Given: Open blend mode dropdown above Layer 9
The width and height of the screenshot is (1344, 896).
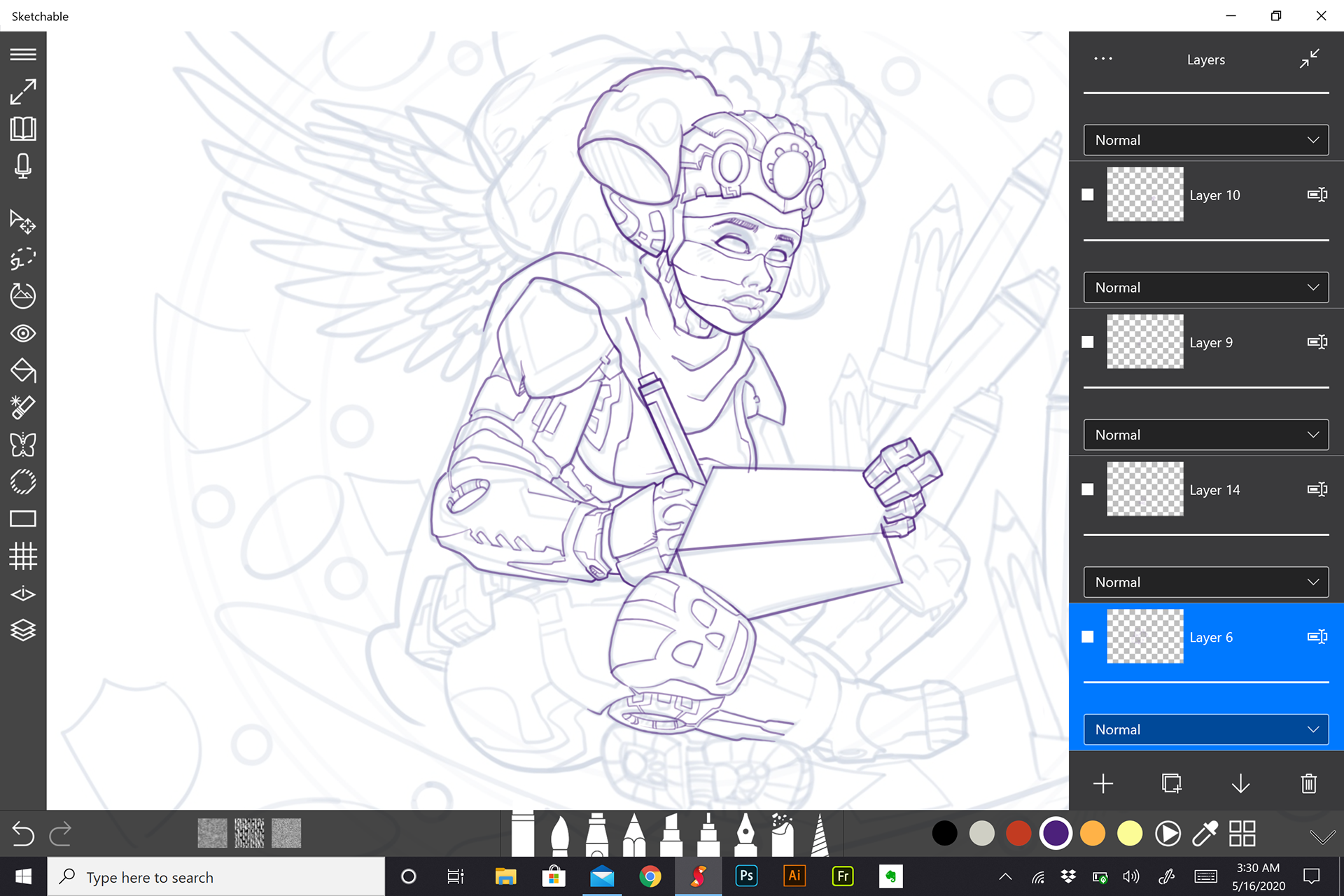Looking at the screenshot, I should (x=1206, y=288).
